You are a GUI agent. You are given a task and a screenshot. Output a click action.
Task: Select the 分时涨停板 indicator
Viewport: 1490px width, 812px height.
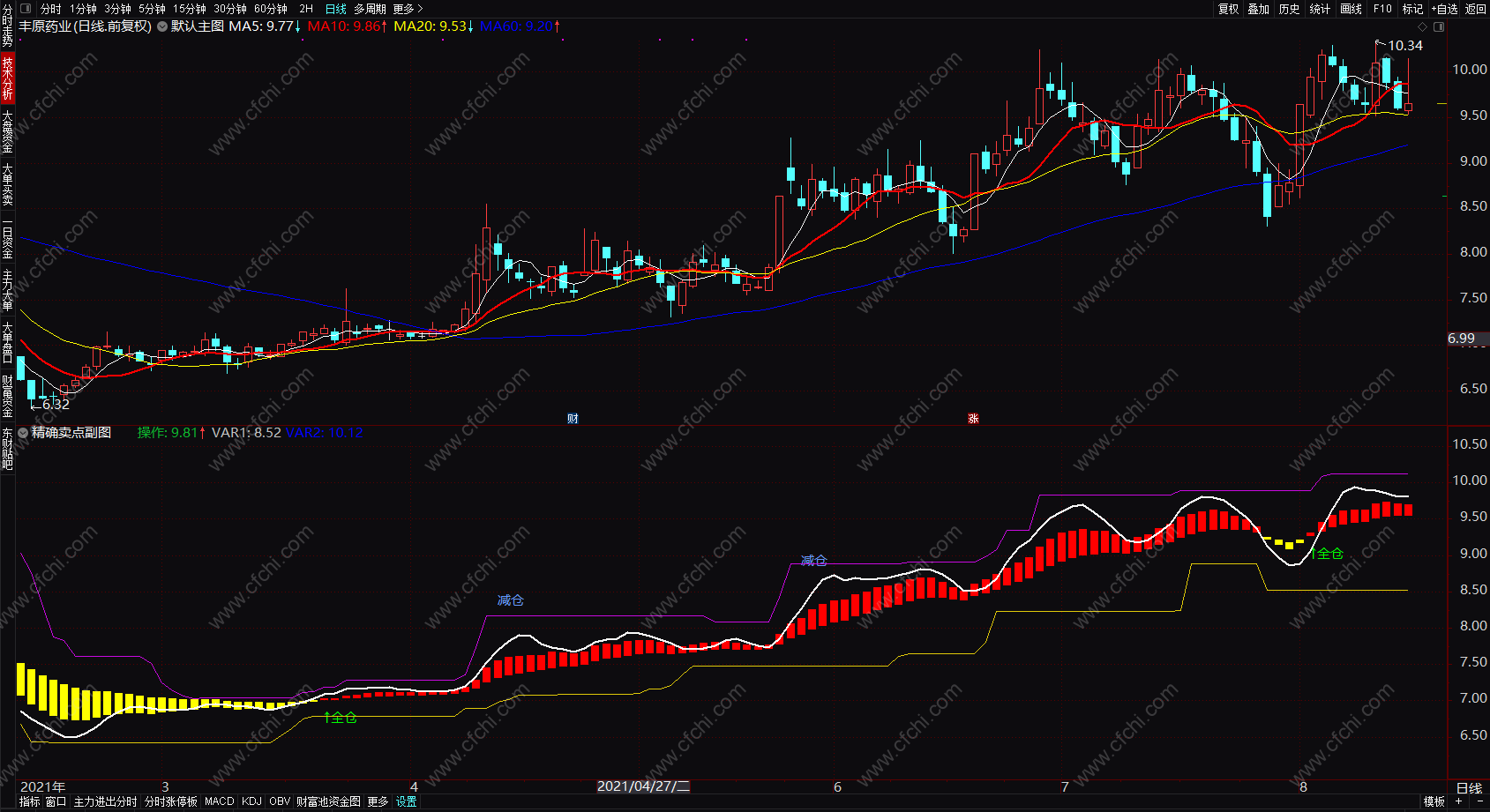coord(171,801)
